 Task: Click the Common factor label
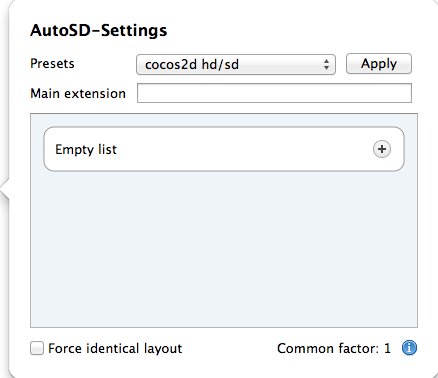328,349
